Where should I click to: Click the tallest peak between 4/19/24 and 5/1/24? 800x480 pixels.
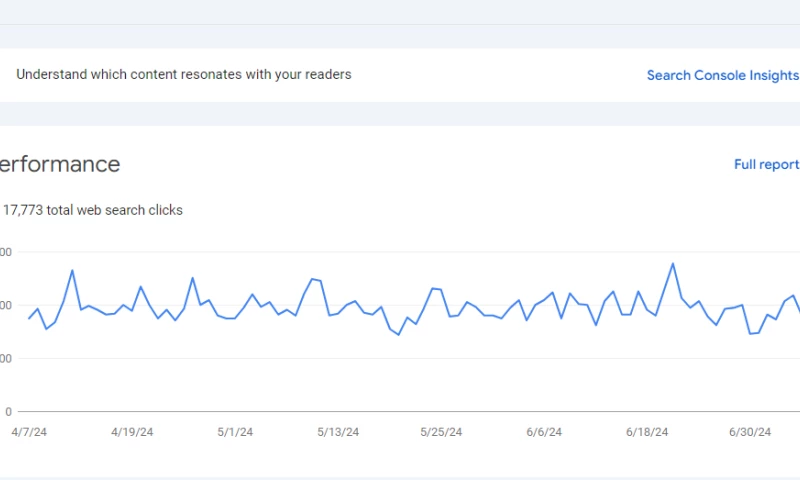[x=192, y=278]
